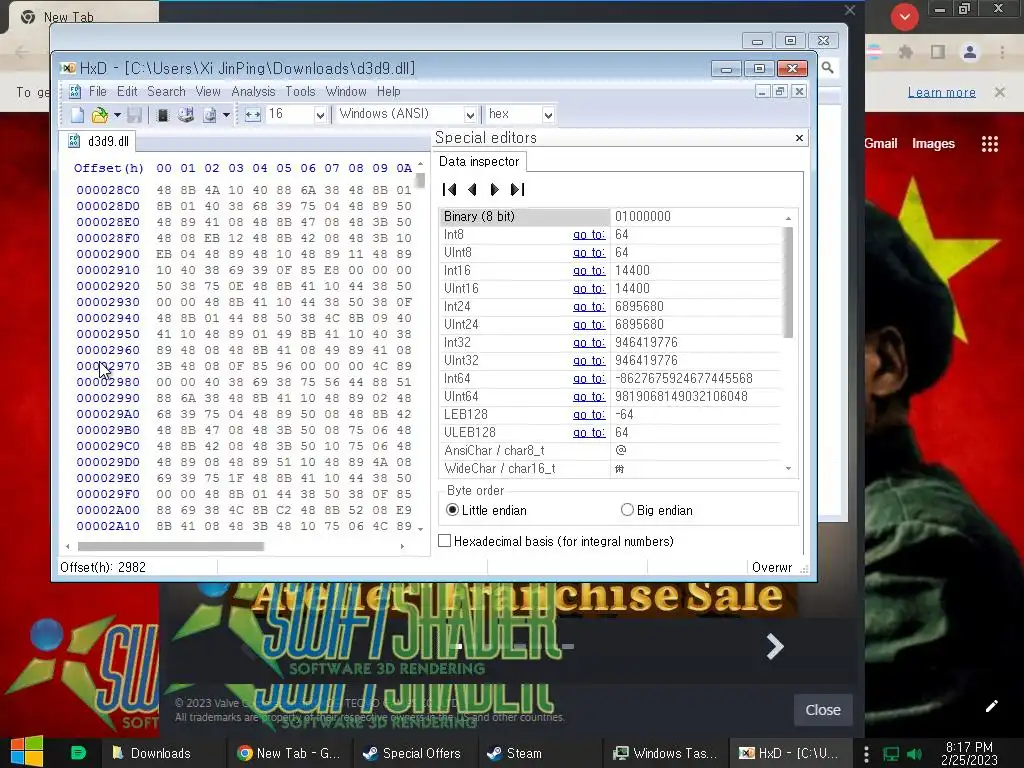This screenshot has height=768, width=1024.
Task: Expand the disk image dropdown arrow
Action: click(226, 115)
